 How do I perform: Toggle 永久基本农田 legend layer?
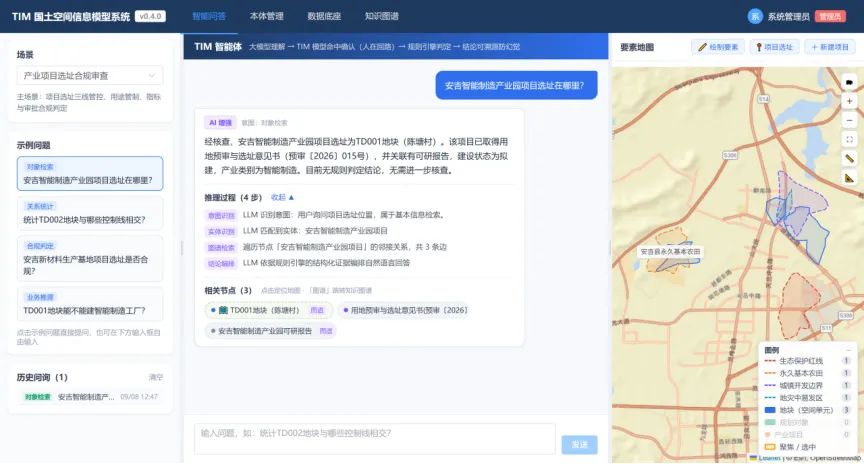pyautogui.click(x=807, y=373)
